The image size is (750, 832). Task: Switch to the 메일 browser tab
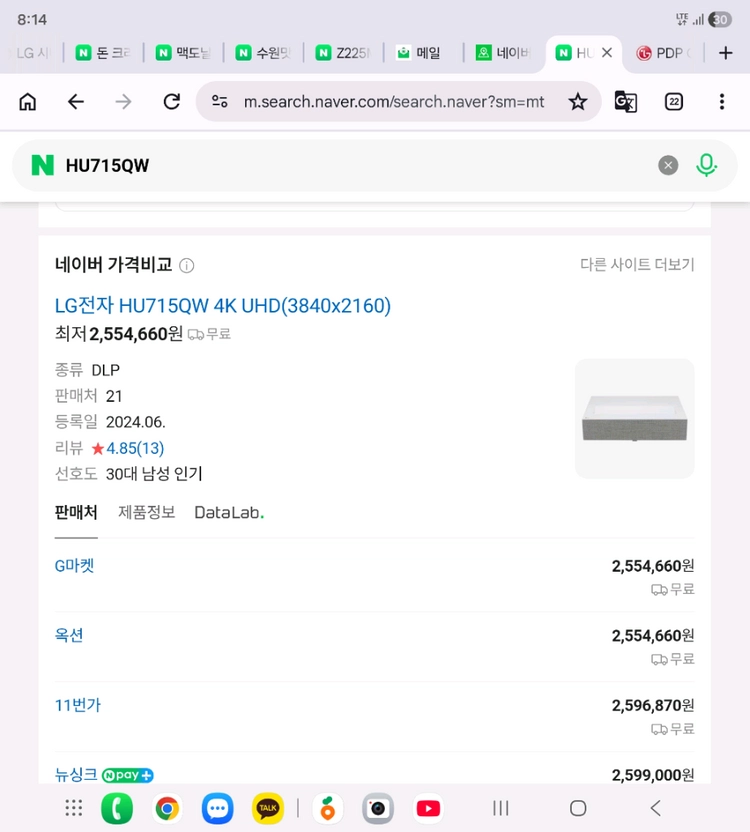423,53
